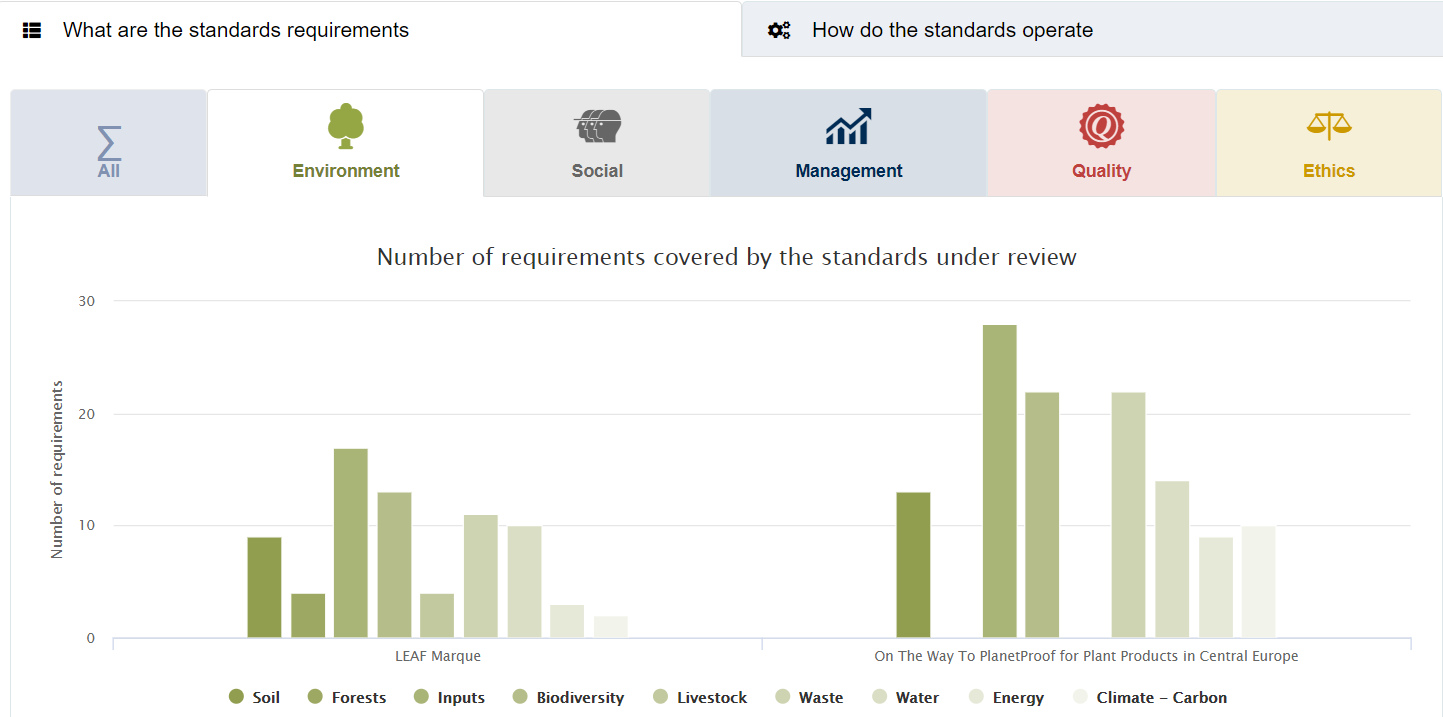
Task: Toggle Climate – Carbon series in legend
Action: click(1149, 698)
